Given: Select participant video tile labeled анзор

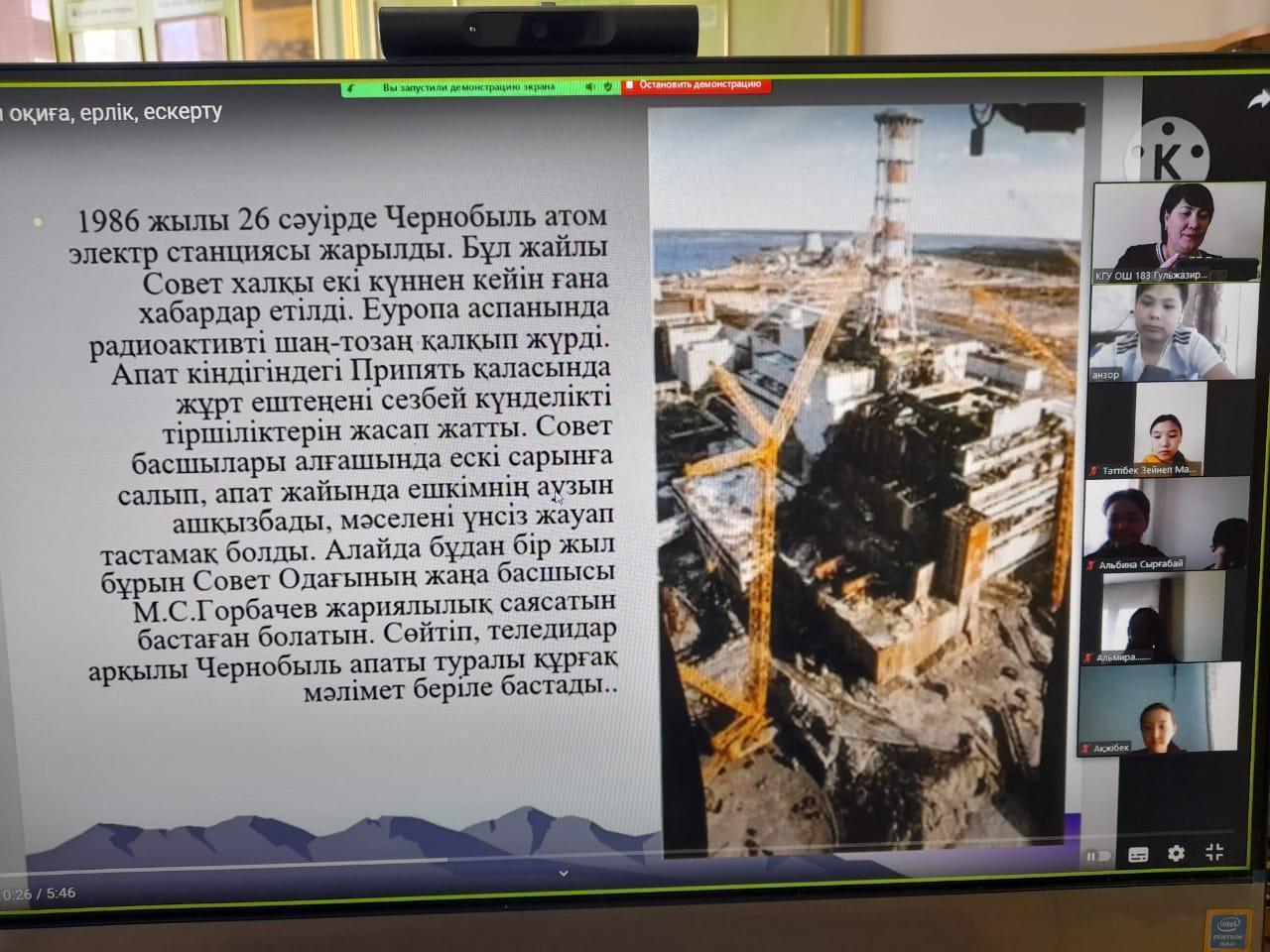Looking at the screenshot, I should pos(1154,333).
